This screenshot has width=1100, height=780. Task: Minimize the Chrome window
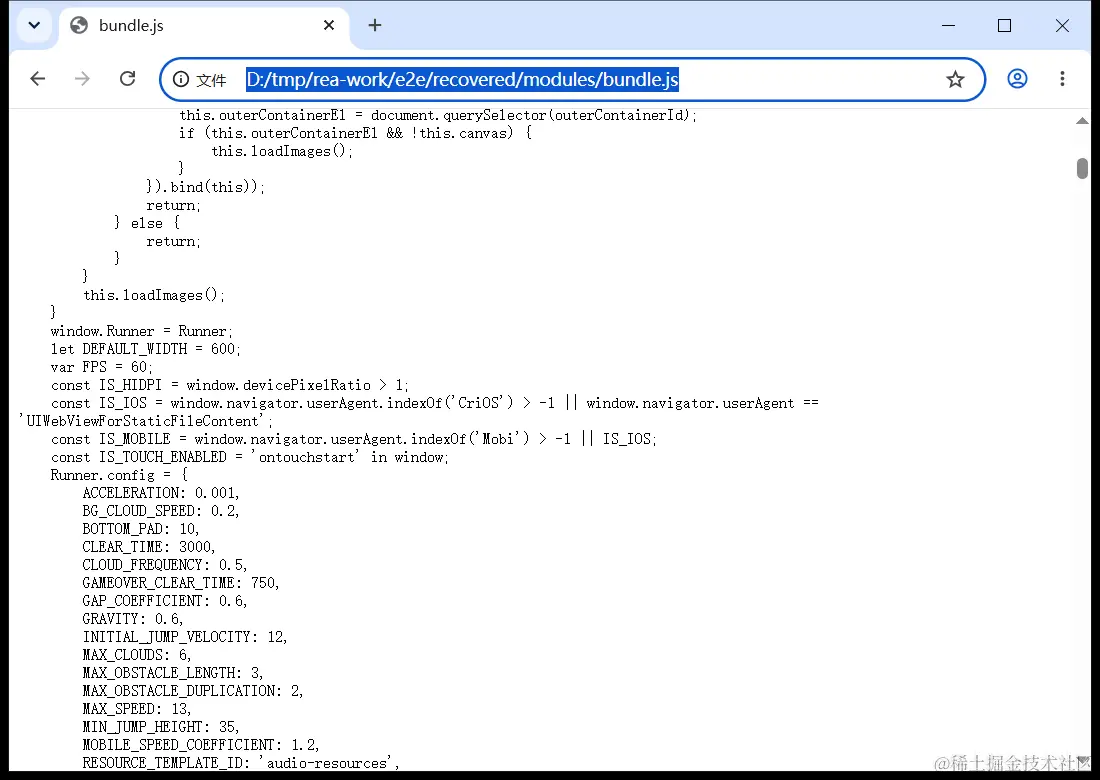(948, 25)
